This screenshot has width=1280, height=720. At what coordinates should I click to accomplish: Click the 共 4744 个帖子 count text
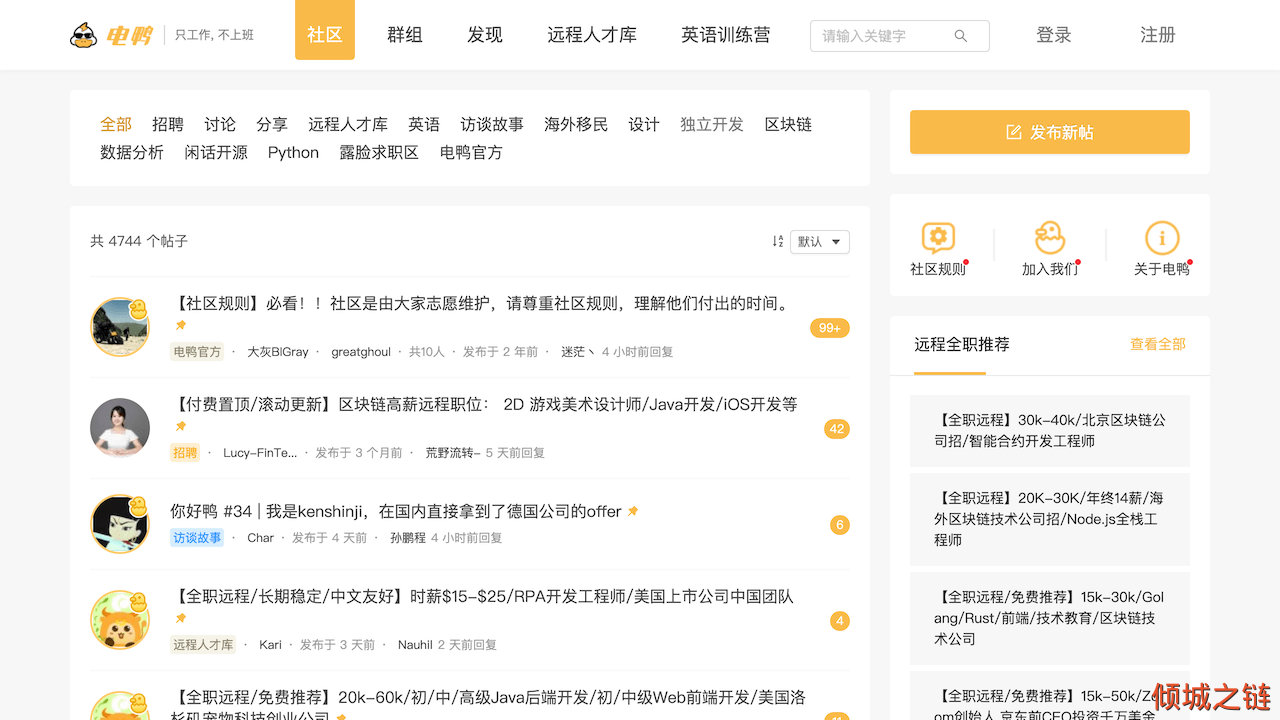139,241
